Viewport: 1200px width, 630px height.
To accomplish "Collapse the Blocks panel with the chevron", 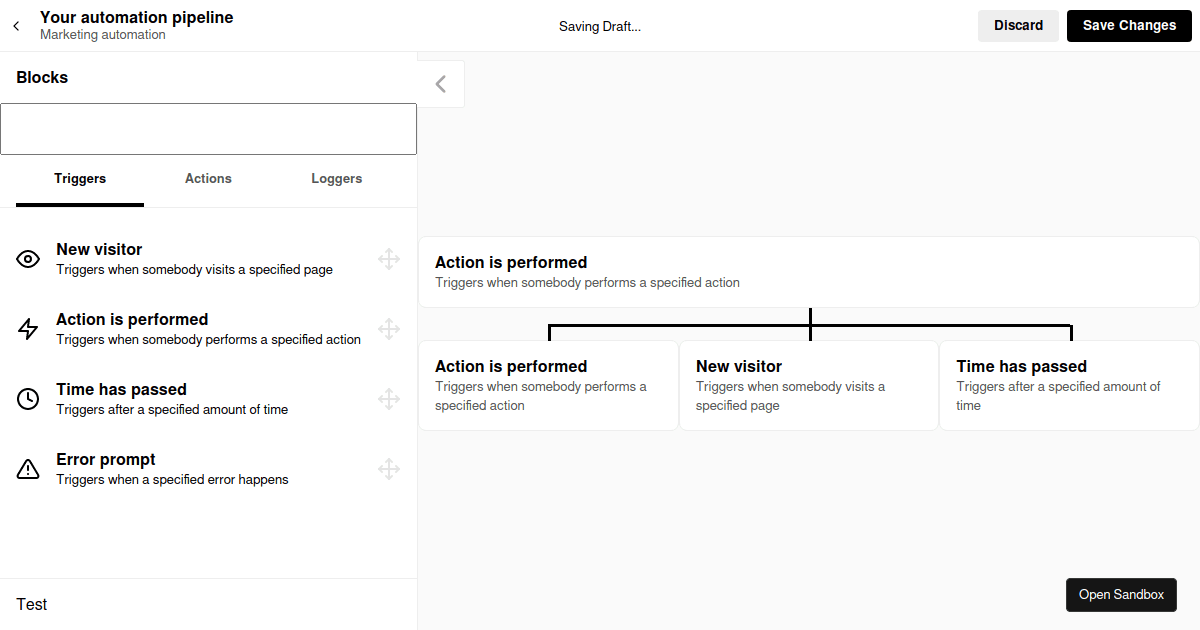I will [441, 84].
